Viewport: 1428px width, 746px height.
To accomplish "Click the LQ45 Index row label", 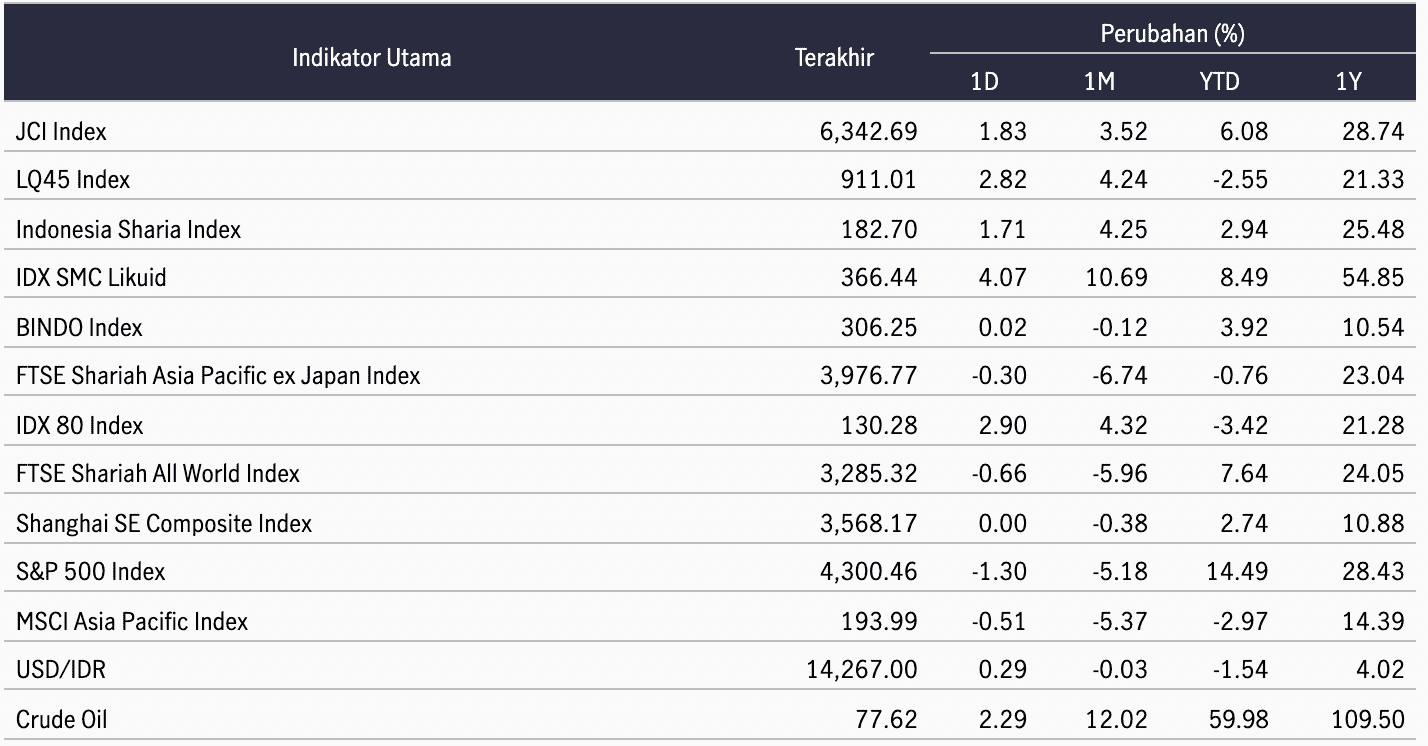I will click(x=73, y=180).
